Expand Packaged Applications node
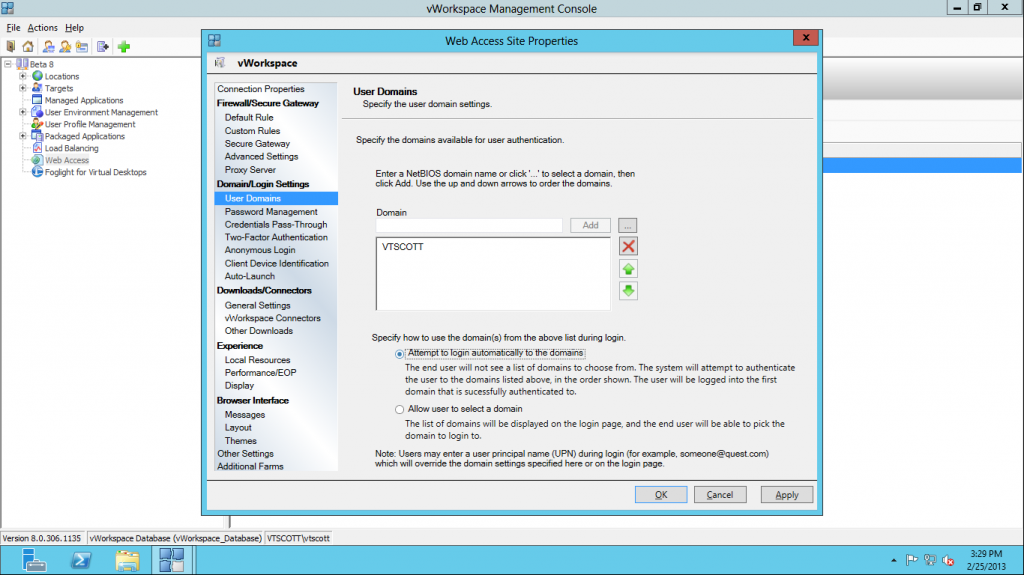Viewport: 1024px width, 575px height. point(23,136)
